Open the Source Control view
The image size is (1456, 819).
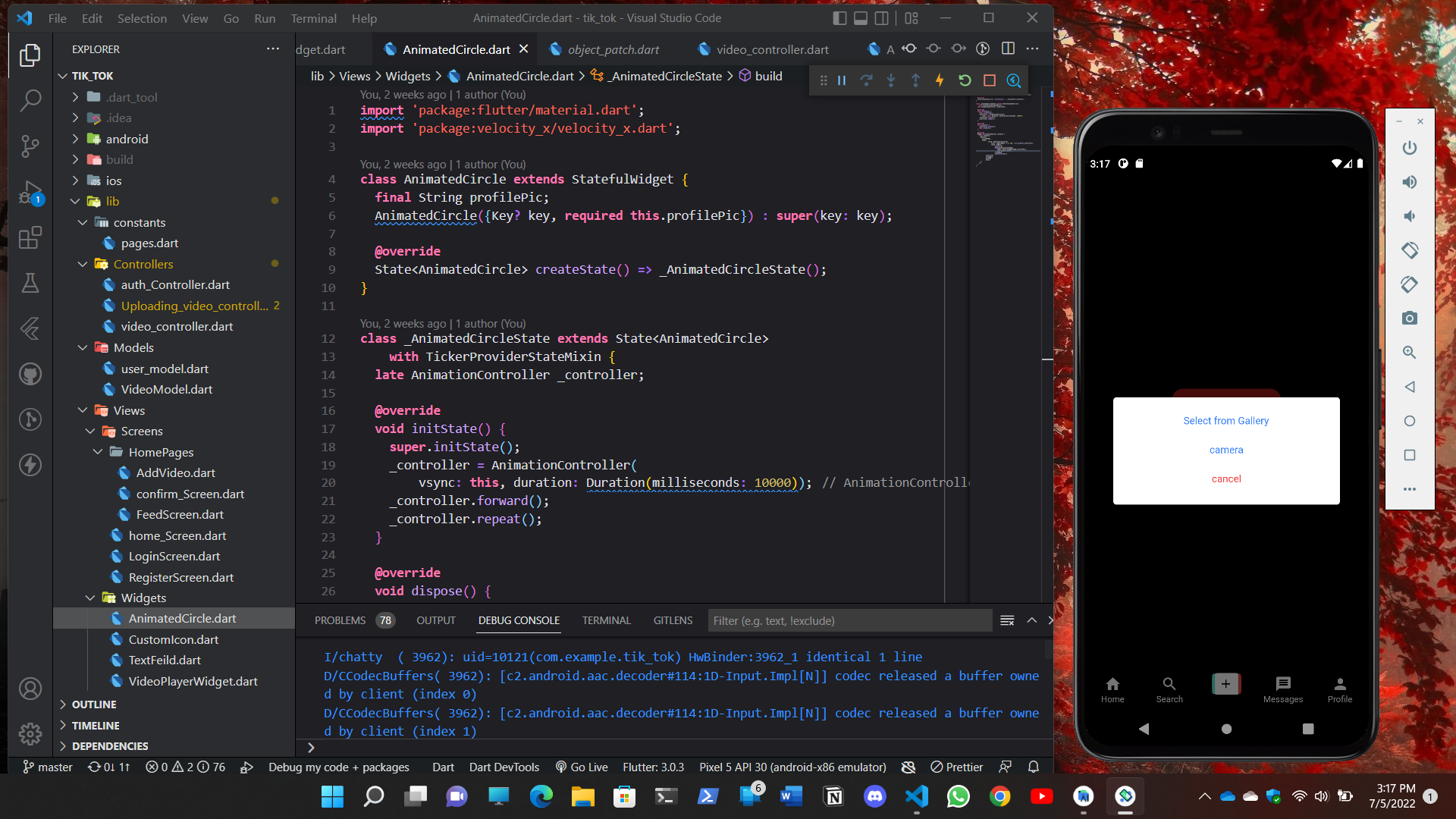pyautogui.click(x=30, y=146)
